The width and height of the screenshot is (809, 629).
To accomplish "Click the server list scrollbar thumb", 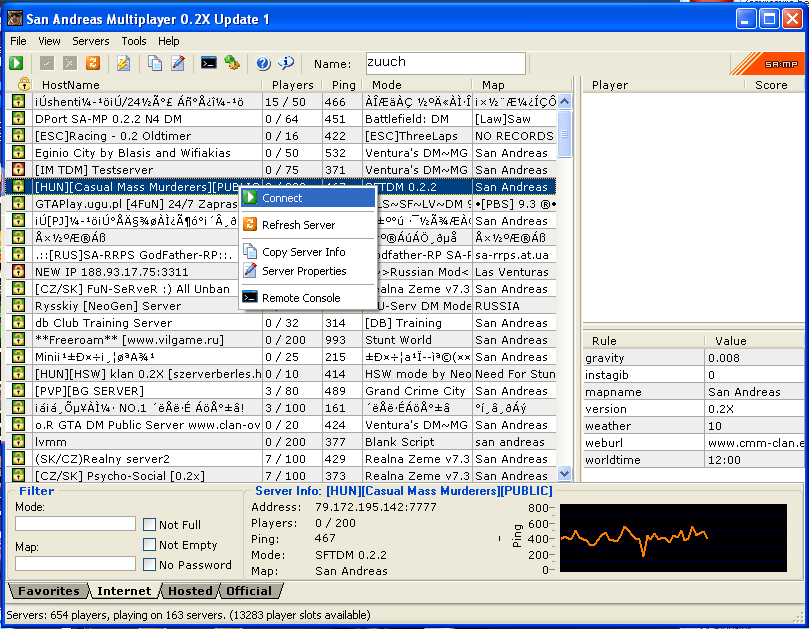I will pyautogui.click(x=564, y=134).
